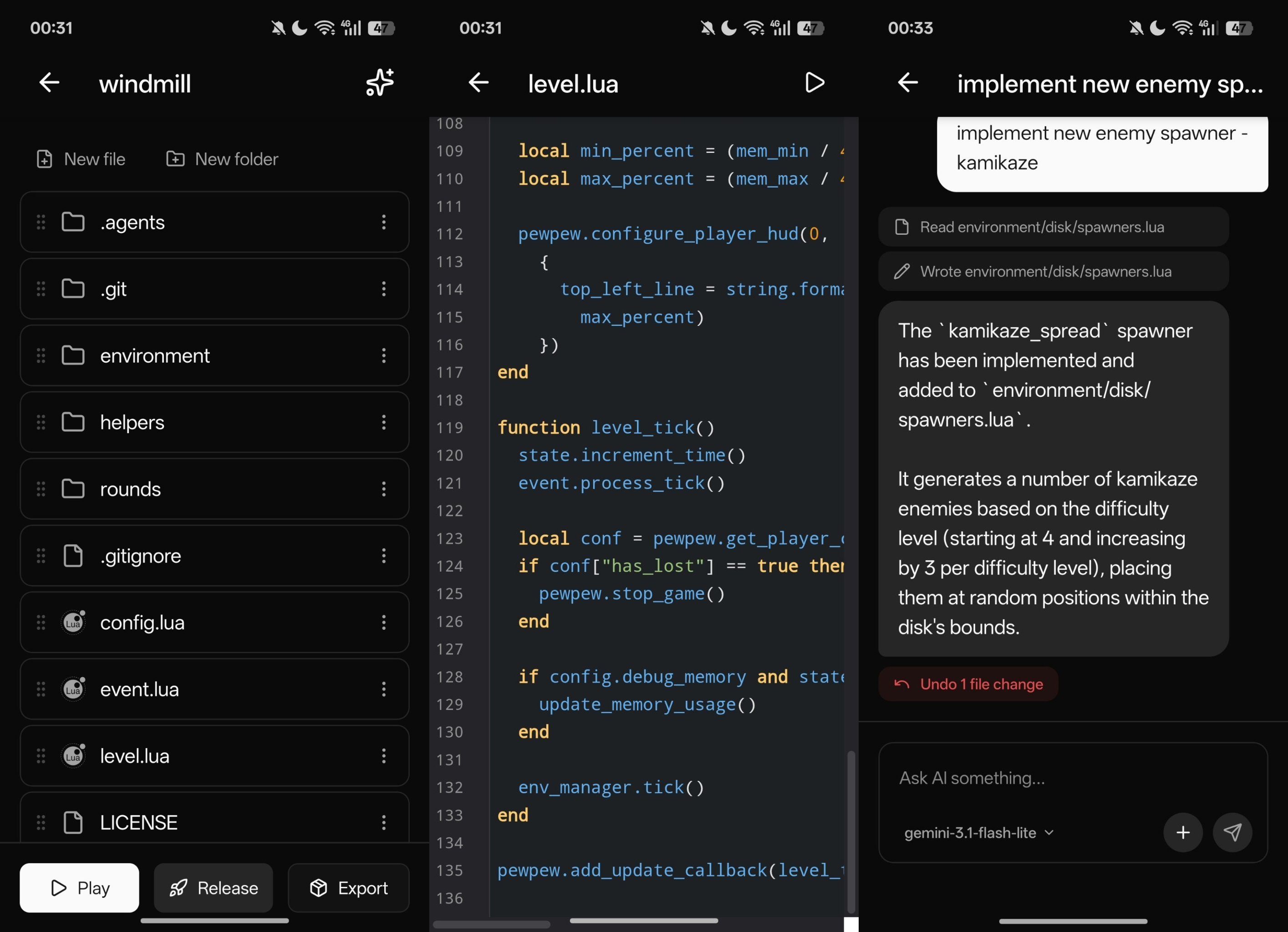
Task: Grab the drag handle of environment row
Action: [x=41, y=356]
